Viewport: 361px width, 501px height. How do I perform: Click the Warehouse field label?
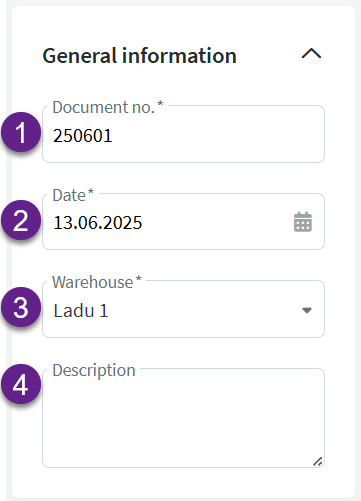(97, 282)
